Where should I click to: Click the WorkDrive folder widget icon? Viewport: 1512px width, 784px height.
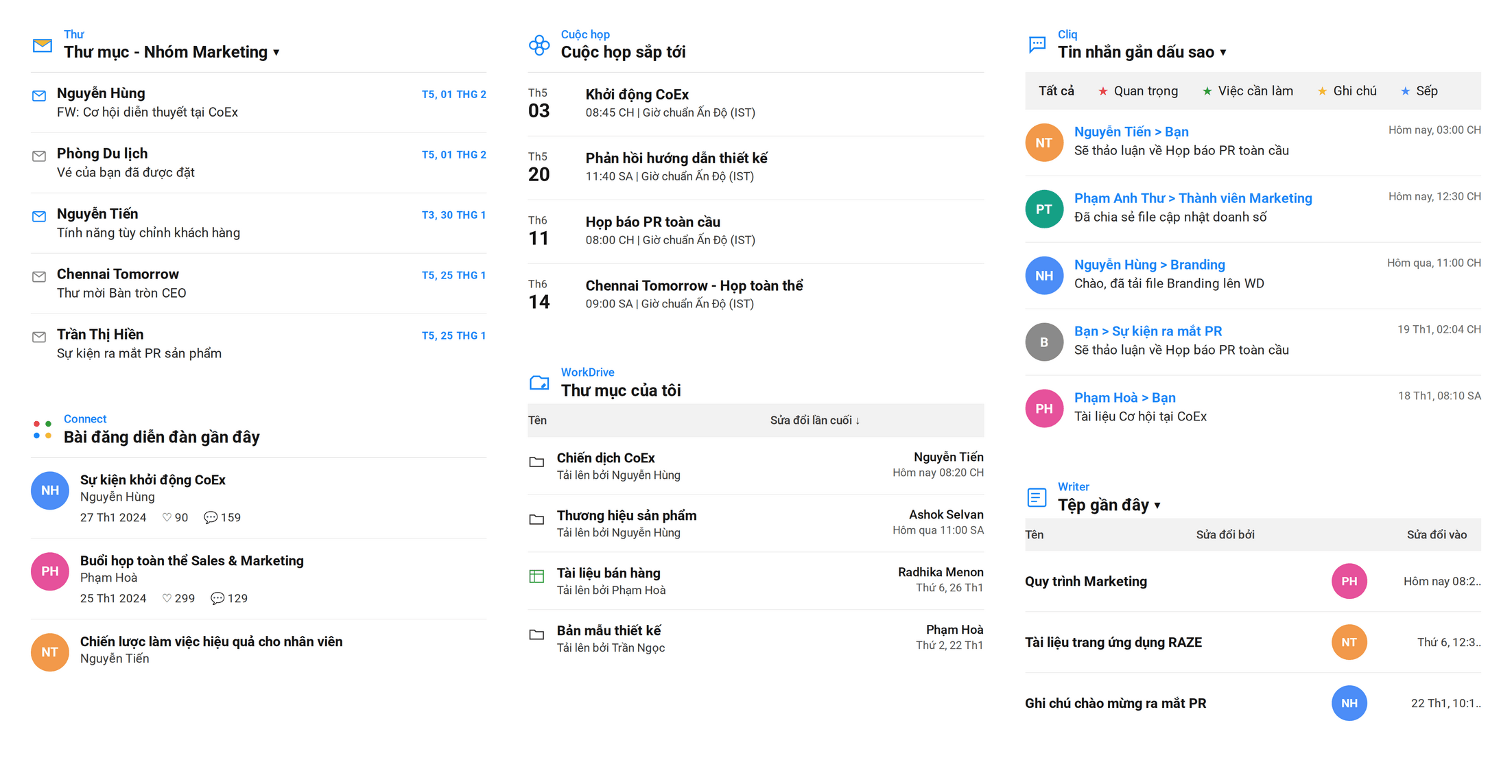pyautogui.click(x=539, y=383)
